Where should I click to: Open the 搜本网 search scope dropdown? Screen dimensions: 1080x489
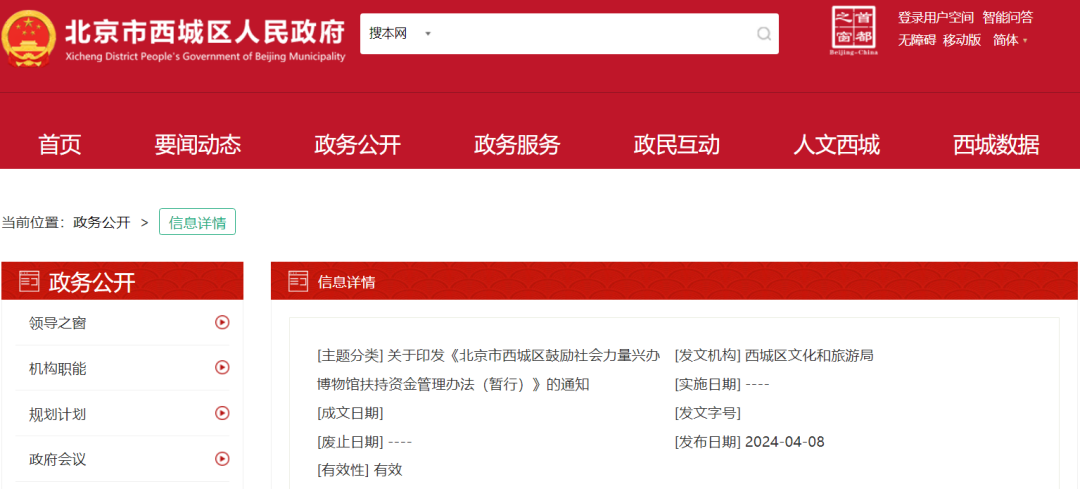(x=399, y=34)
